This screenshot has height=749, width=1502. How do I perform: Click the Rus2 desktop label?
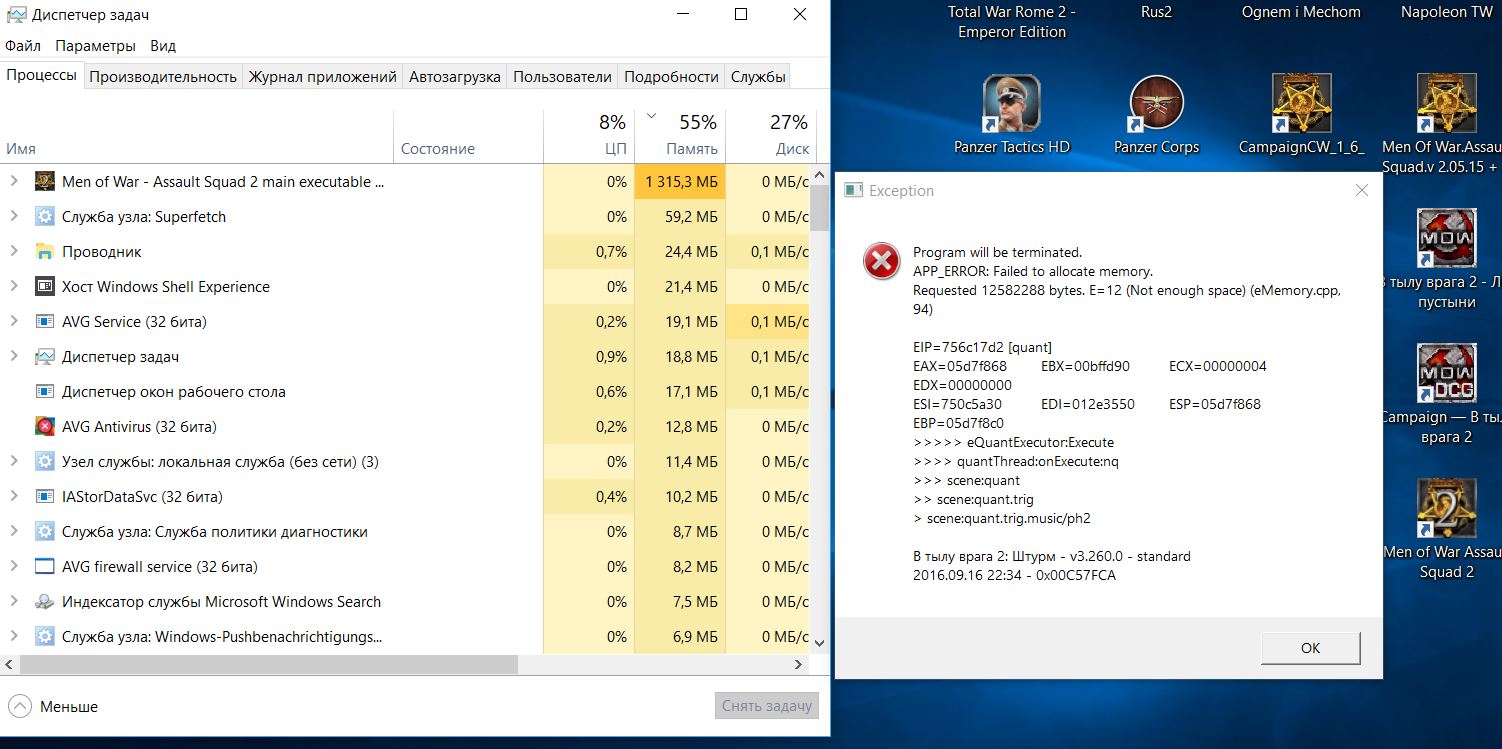pyautogui.click(x=1156, y=12)
